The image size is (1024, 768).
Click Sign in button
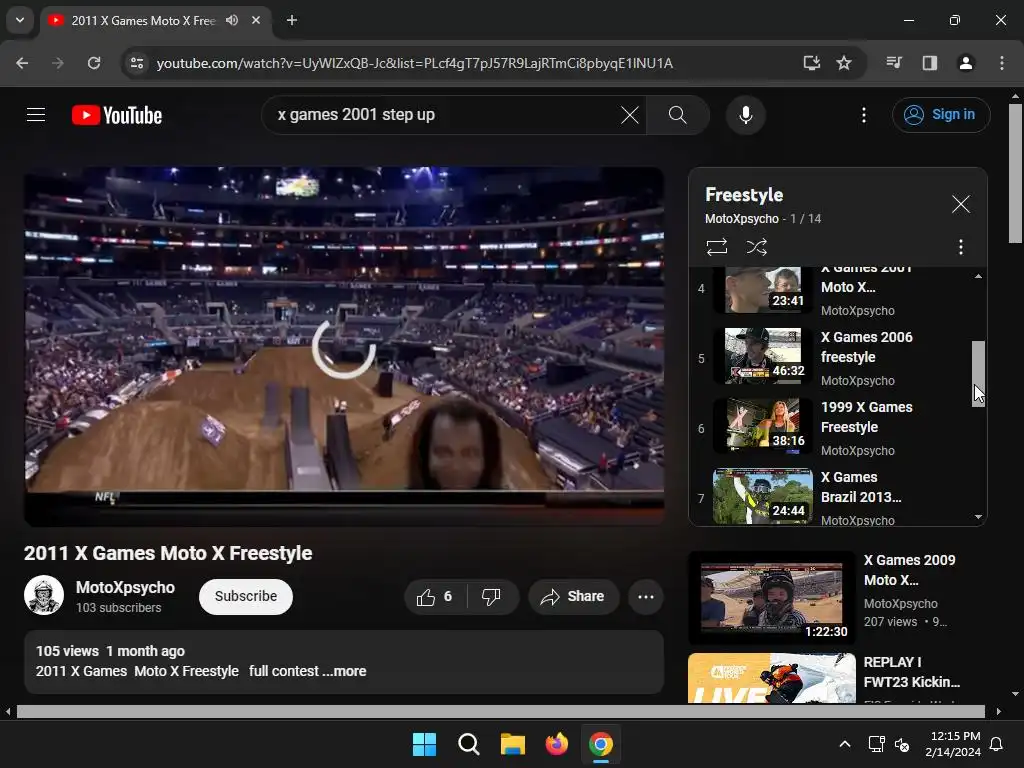click(940, 115)
